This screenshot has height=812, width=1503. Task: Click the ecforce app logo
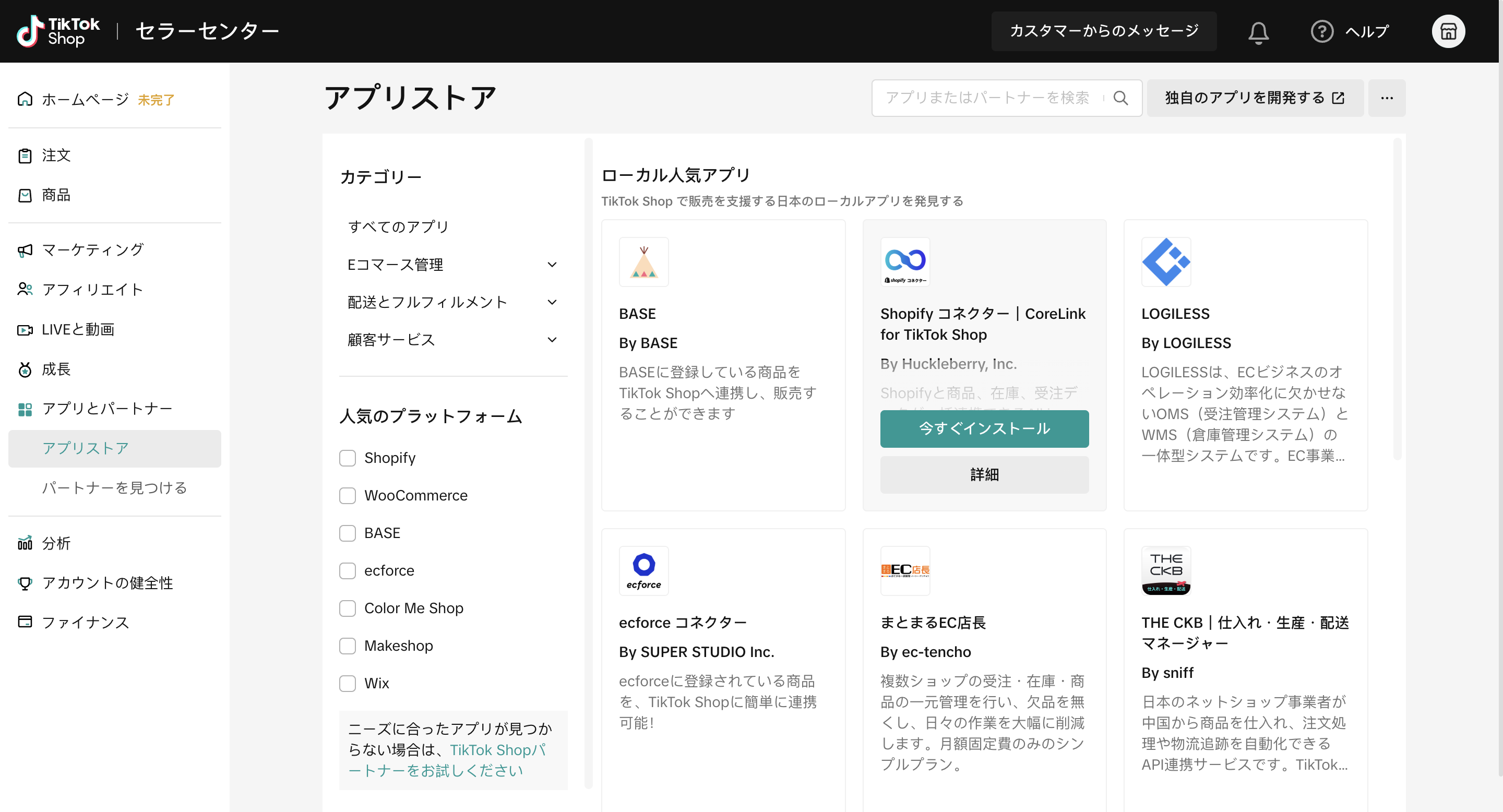click(x=643, y=570)
